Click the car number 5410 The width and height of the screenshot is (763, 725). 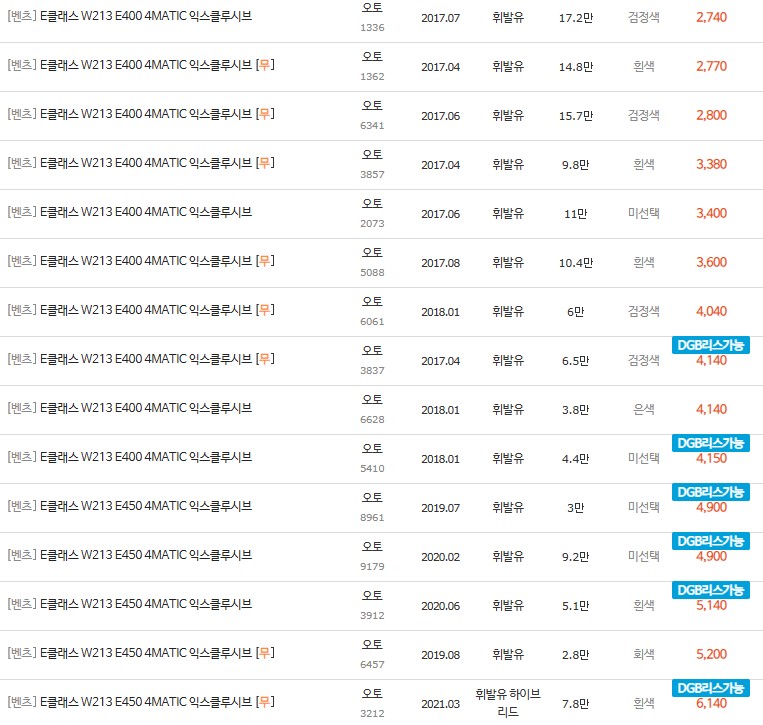[x=372, y=469]
